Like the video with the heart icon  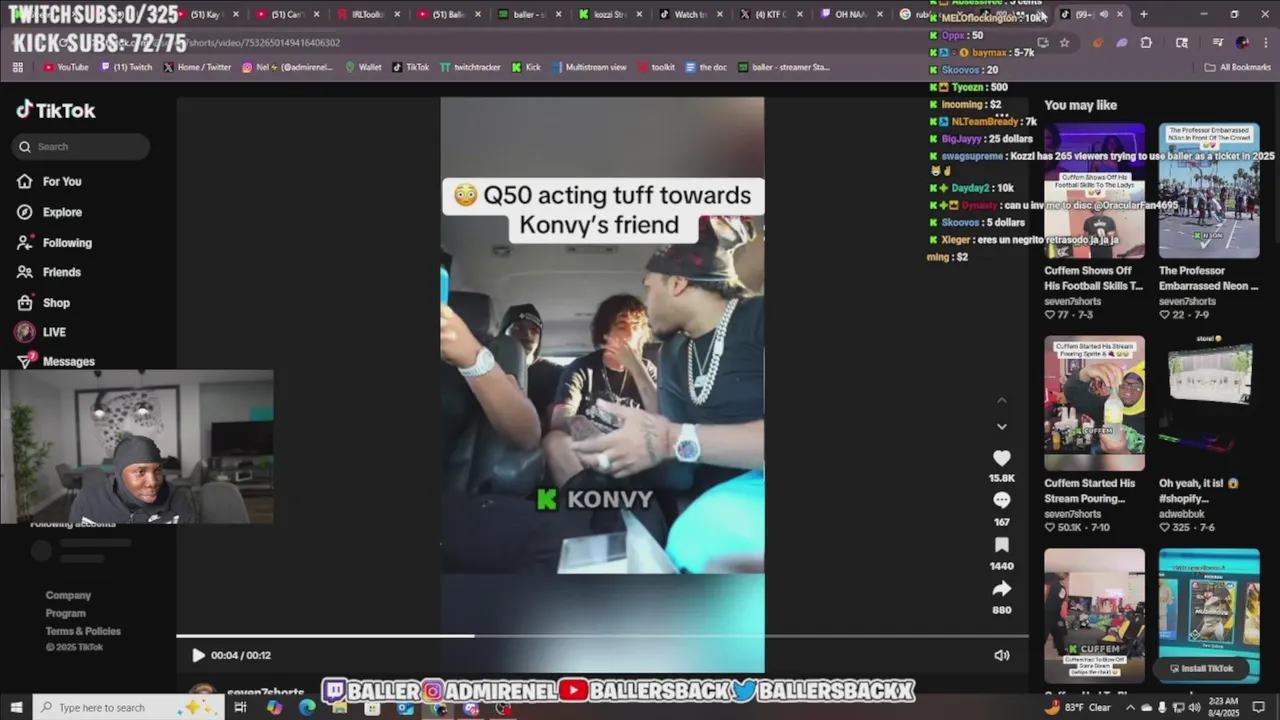1001,458
